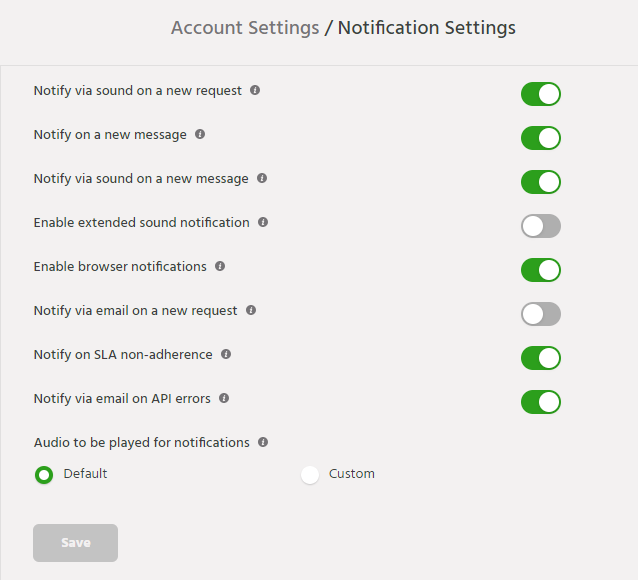This screenshot has width=638, height=580.
Task: Click info icon for email on API errors
Action: tap(224, 398)
